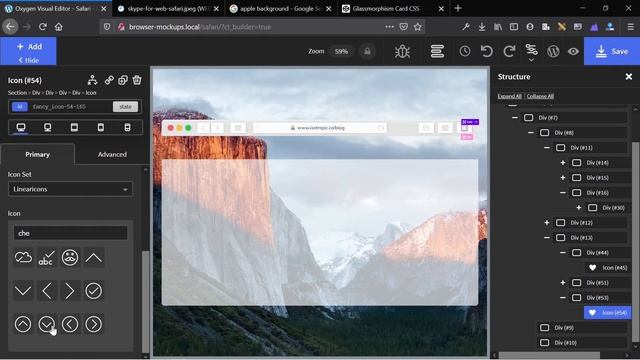Viewport: 640px width, 360px height.
Task: Preview the page with the eye icon
Action: (x=573, y=51)
